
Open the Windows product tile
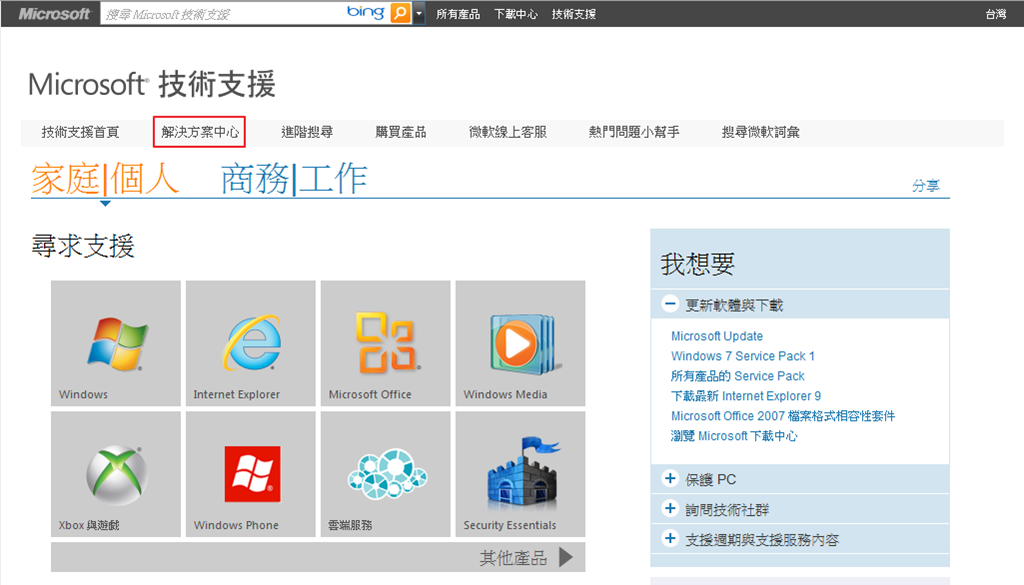click(116, 343)
